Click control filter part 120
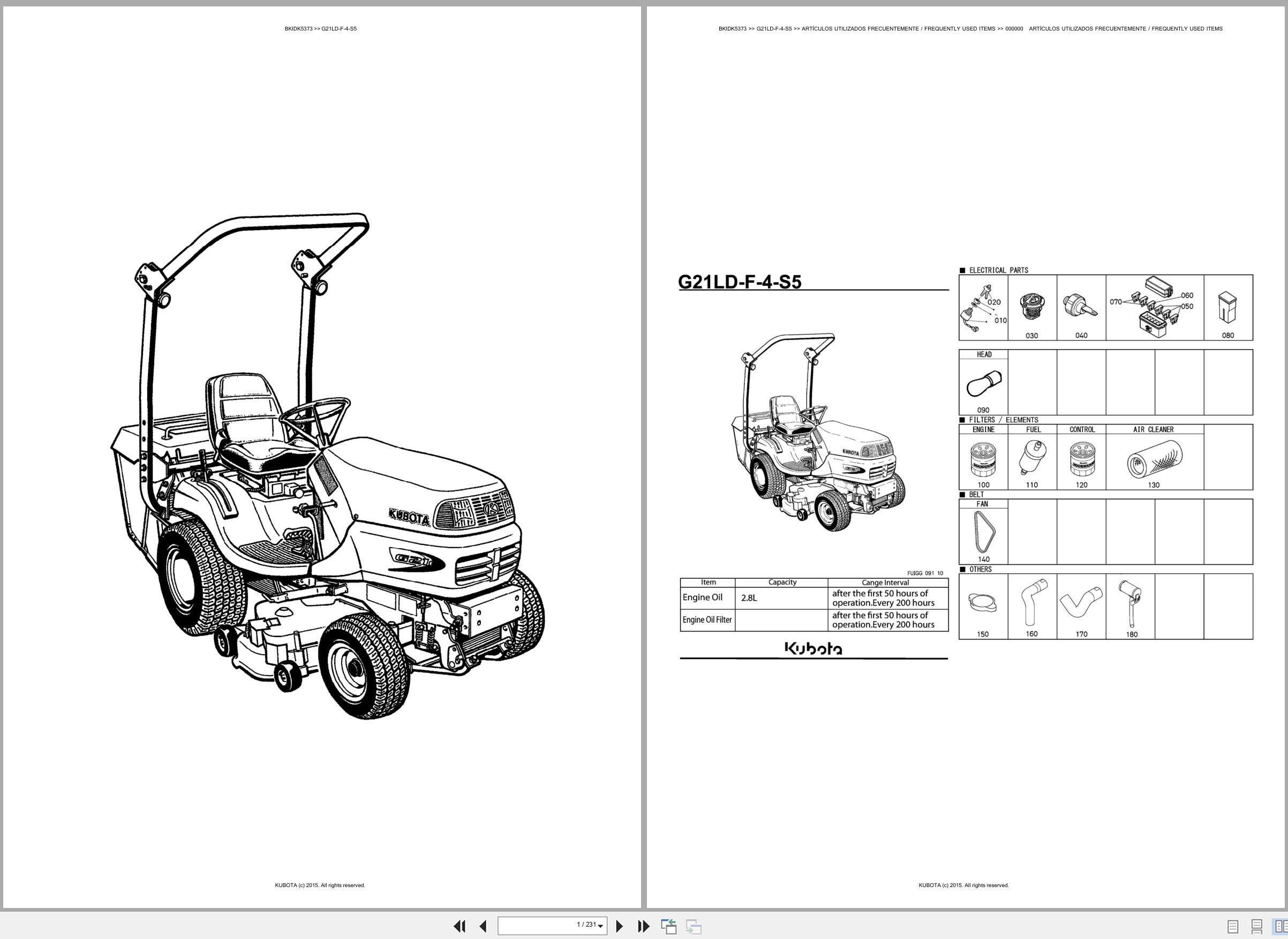Screen dimensions: 1288x939 1081,459
